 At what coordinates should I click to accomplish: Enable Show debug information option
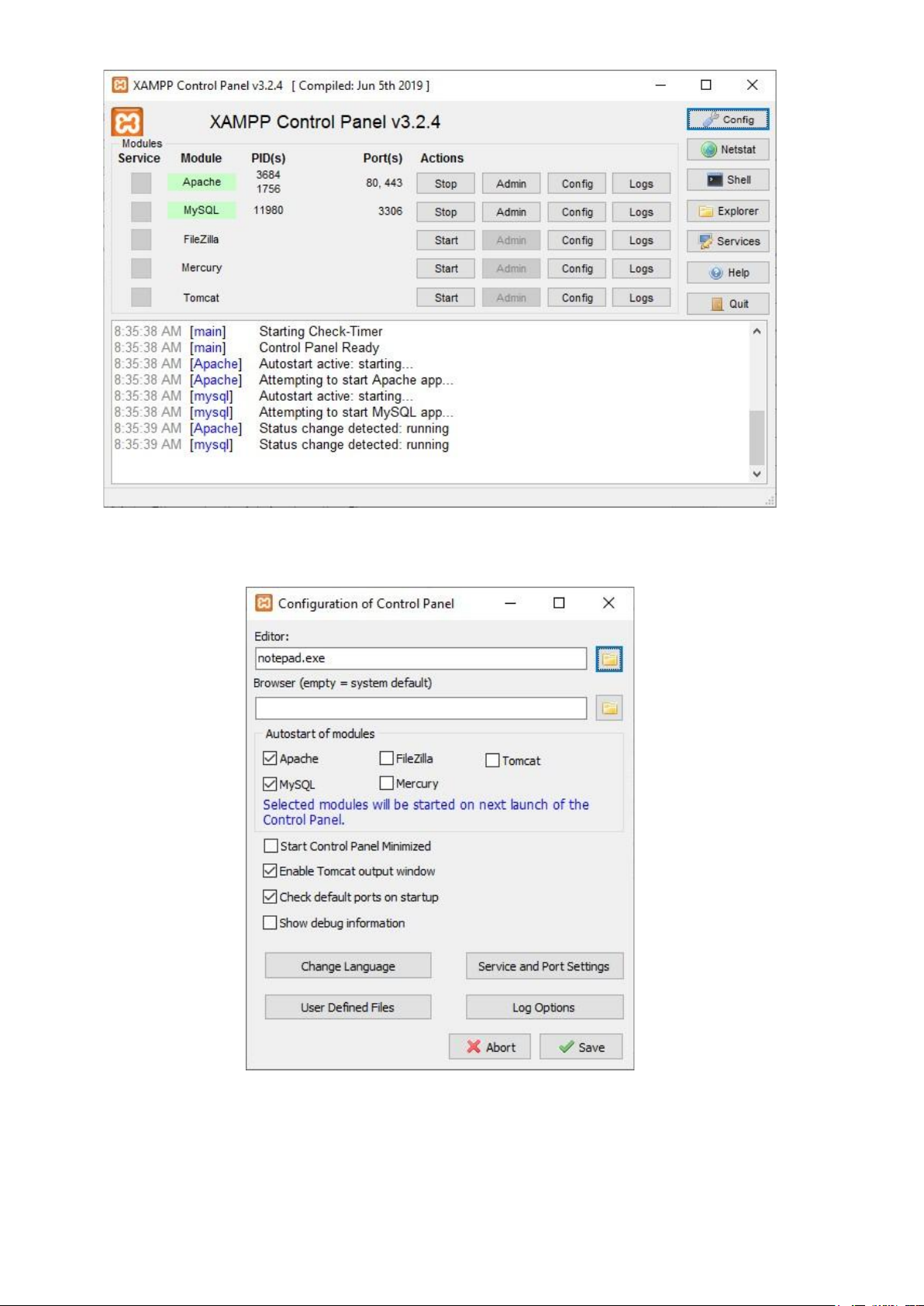[x=270, y=922]
